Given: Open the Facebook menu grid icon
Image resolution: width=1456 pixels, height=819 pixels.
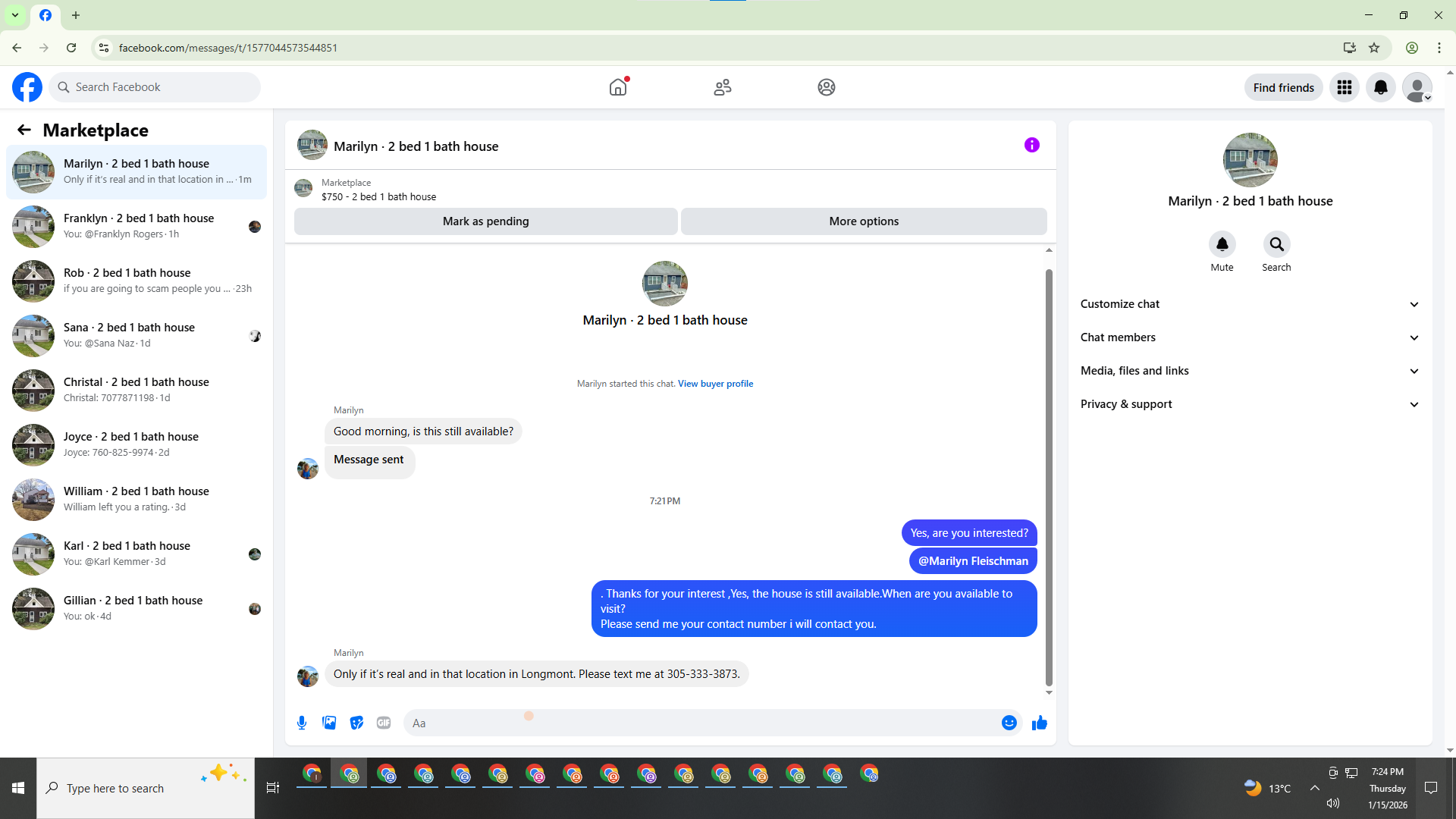Looking at the screenshot, I should click(x=1345, y=87).
